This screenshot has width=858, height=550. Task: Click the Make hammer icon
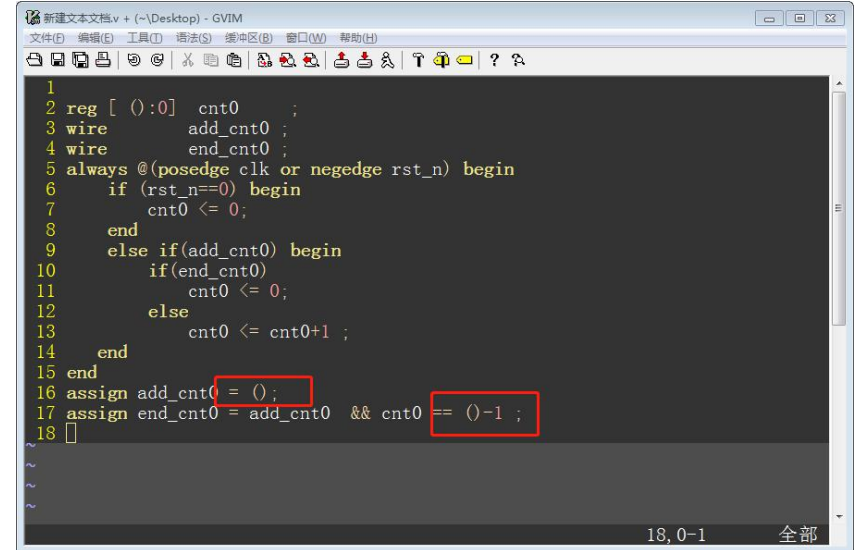click(418, 60)
